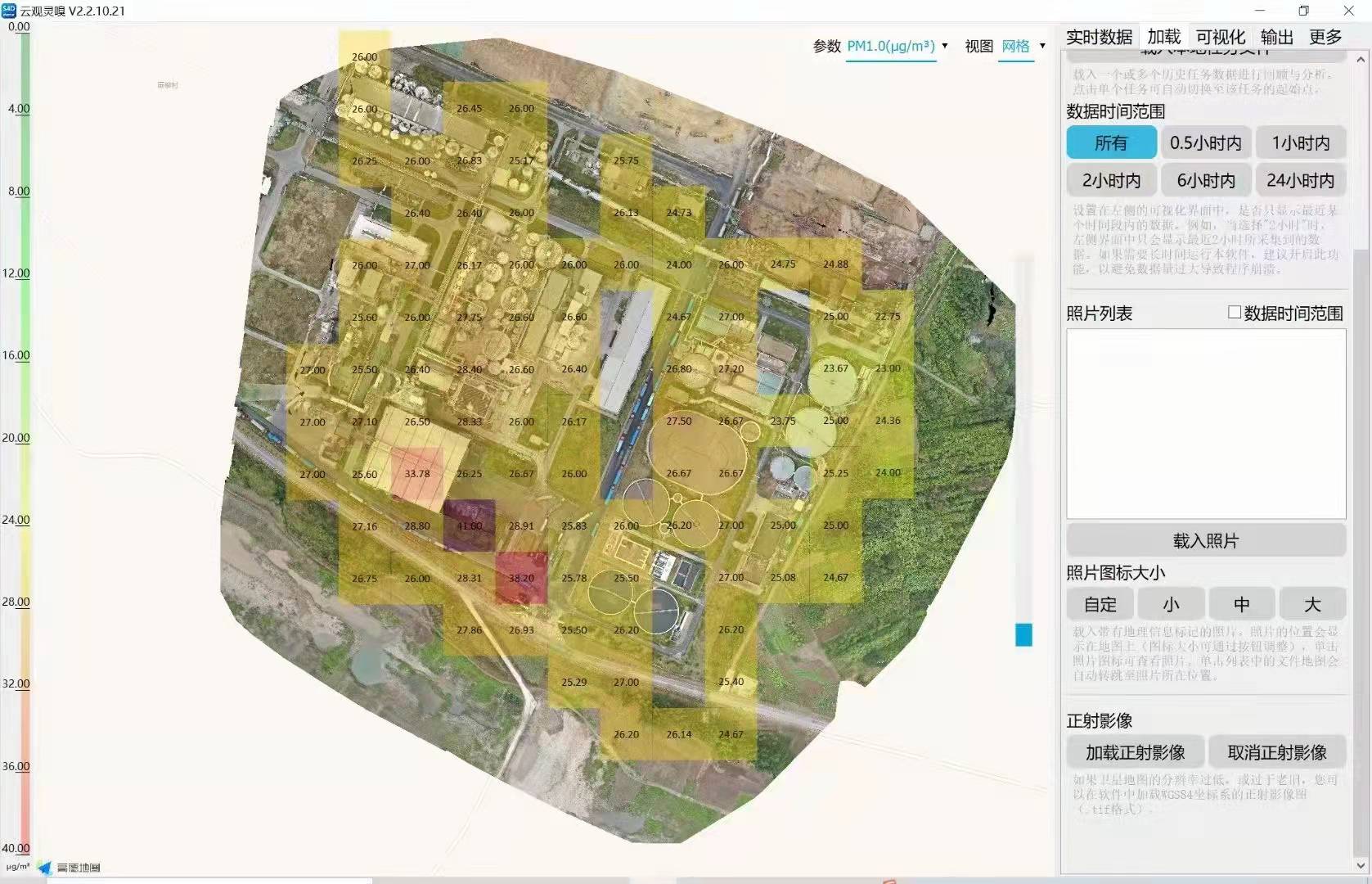Click the blue navigation arrow map icon

[44, 868]
